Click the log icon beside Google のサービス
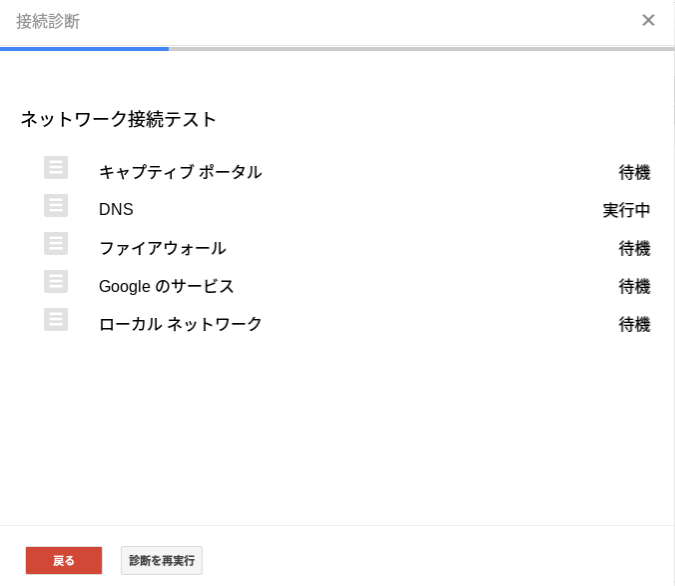The height and width of the screenshot is (586, 675). point(56,281)
